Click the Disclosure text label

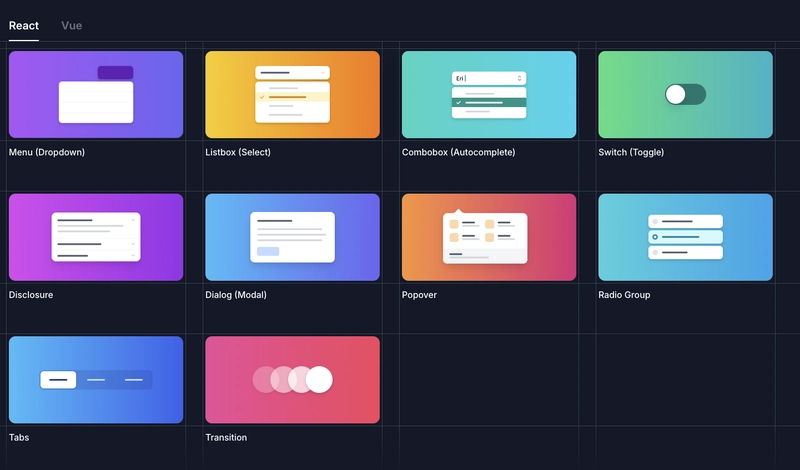tap(31, 296)
